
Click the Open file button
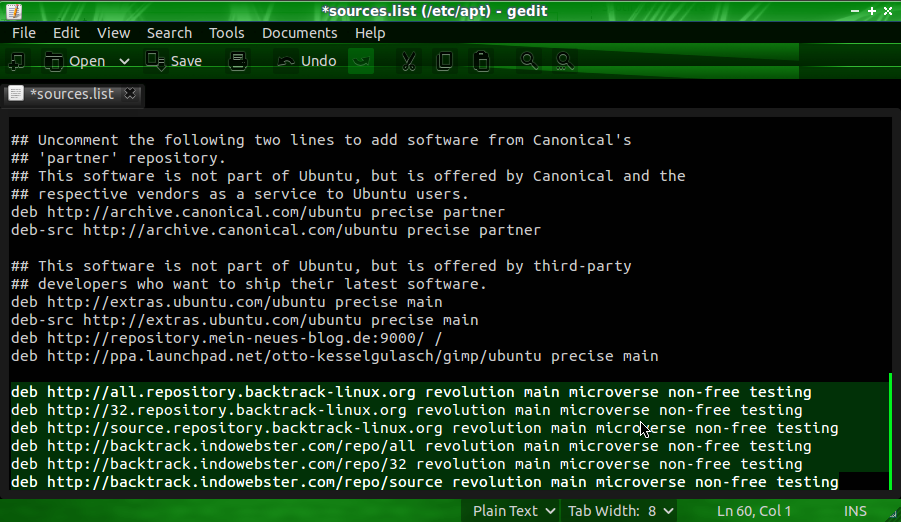coord(75,61)
